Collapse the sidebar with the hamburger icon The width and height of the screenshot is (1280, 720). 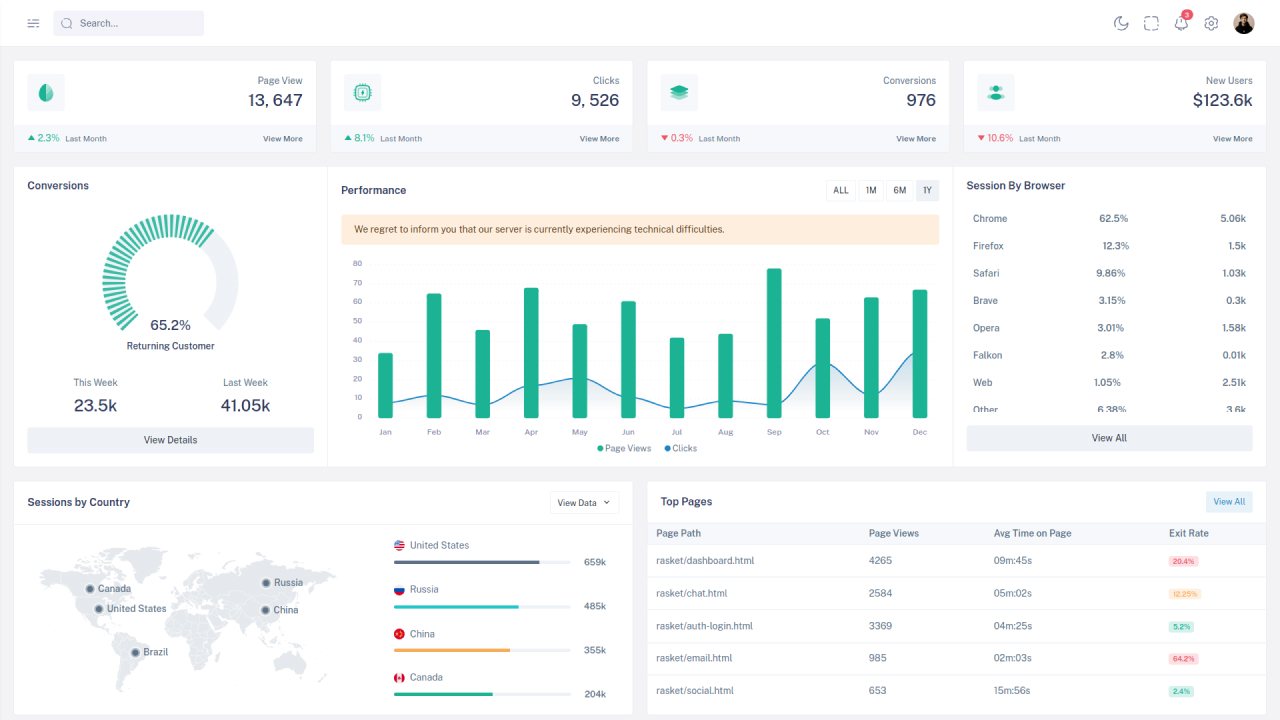[33, 22]
